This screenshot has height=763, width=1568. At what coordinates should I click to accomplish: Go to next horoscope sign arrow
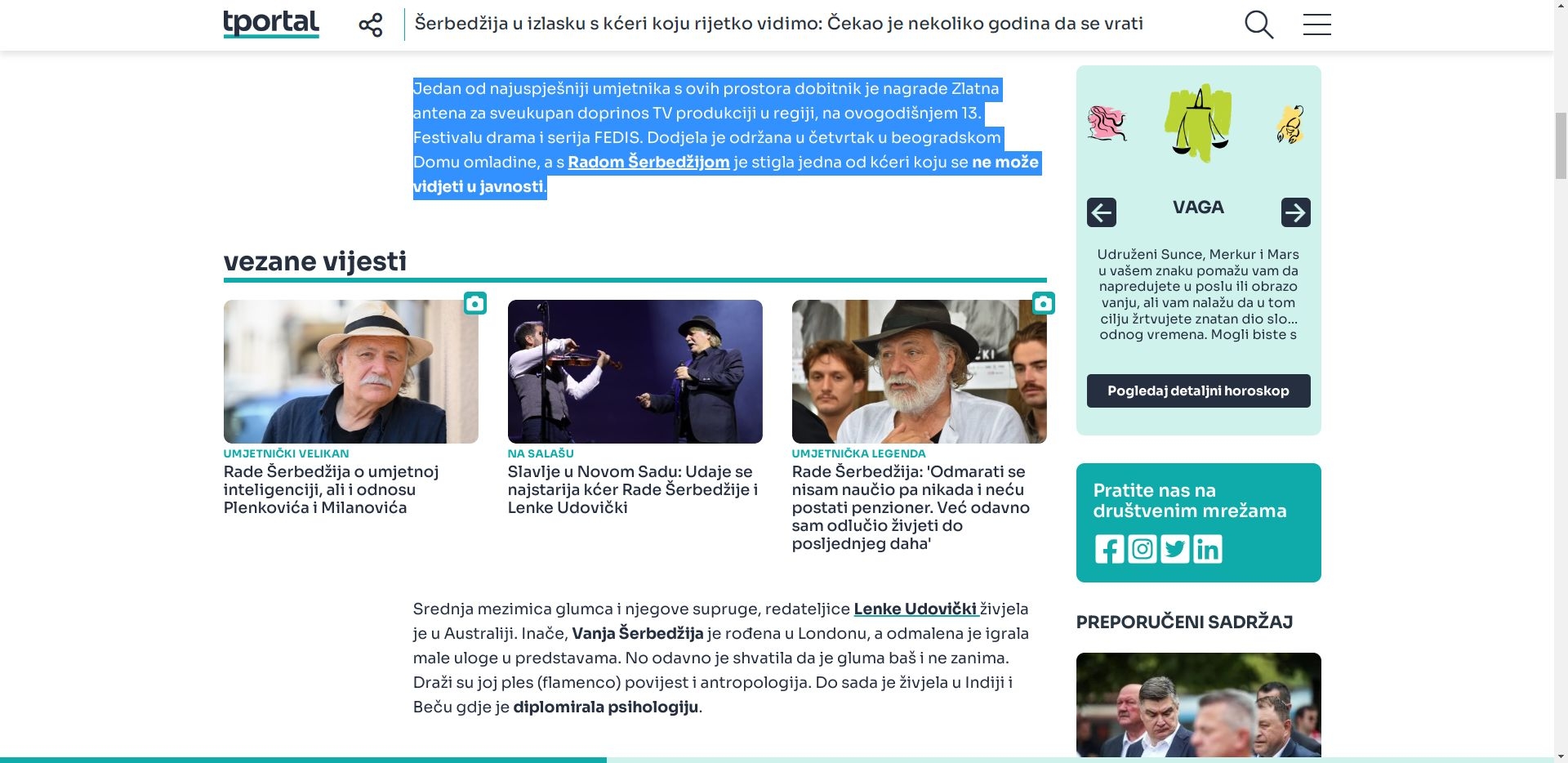point(1295,212)
